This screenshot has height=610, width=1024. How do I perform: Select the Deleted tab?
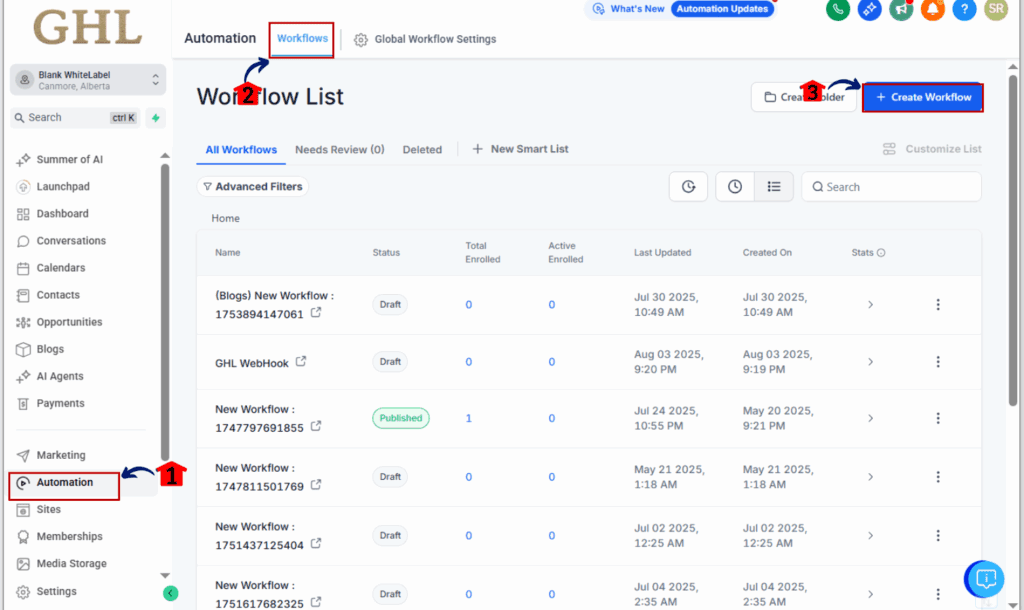pyautogui.click(x=422, y=150)
